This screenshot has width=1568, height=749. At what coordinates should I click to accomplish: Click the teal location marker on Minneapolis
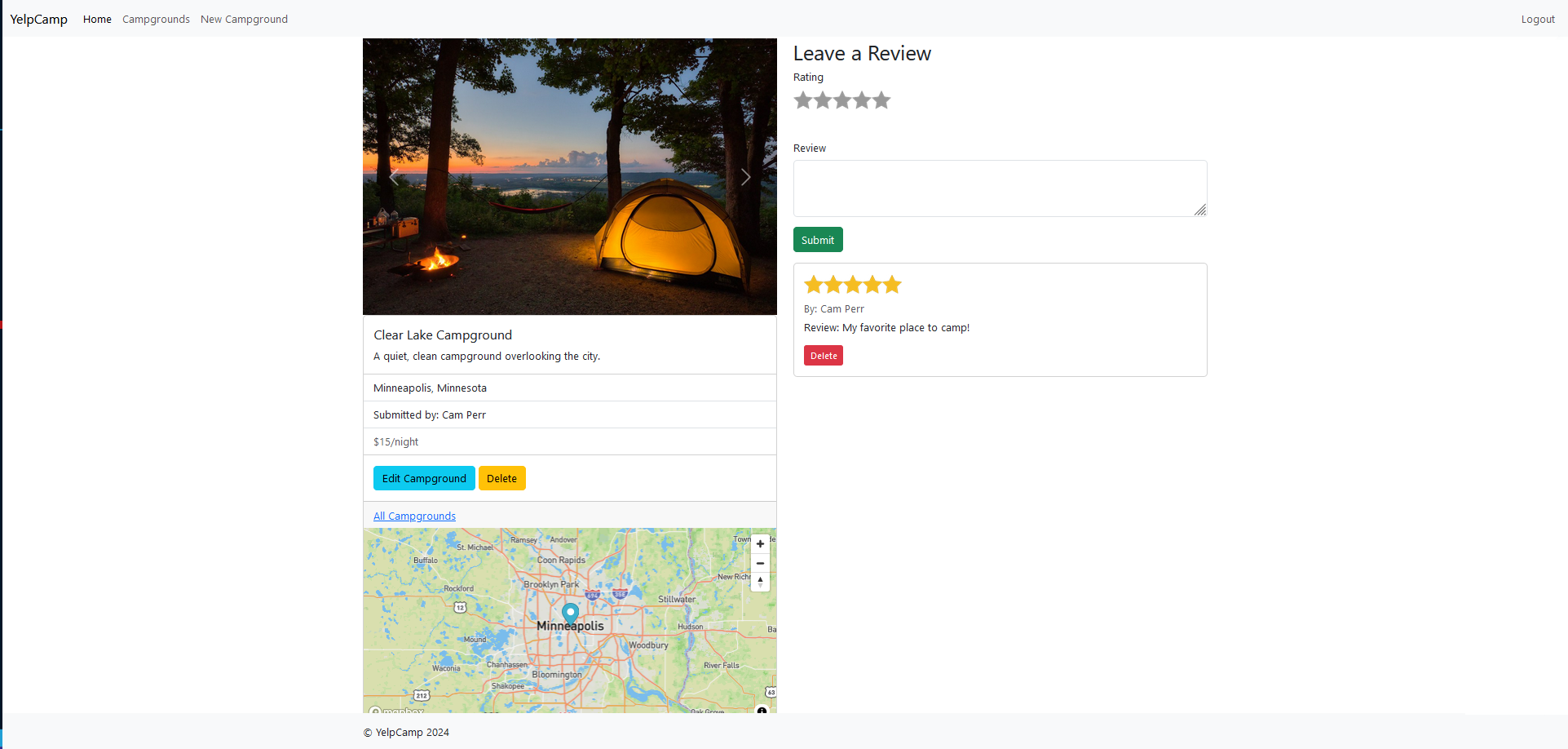[571, 614]
